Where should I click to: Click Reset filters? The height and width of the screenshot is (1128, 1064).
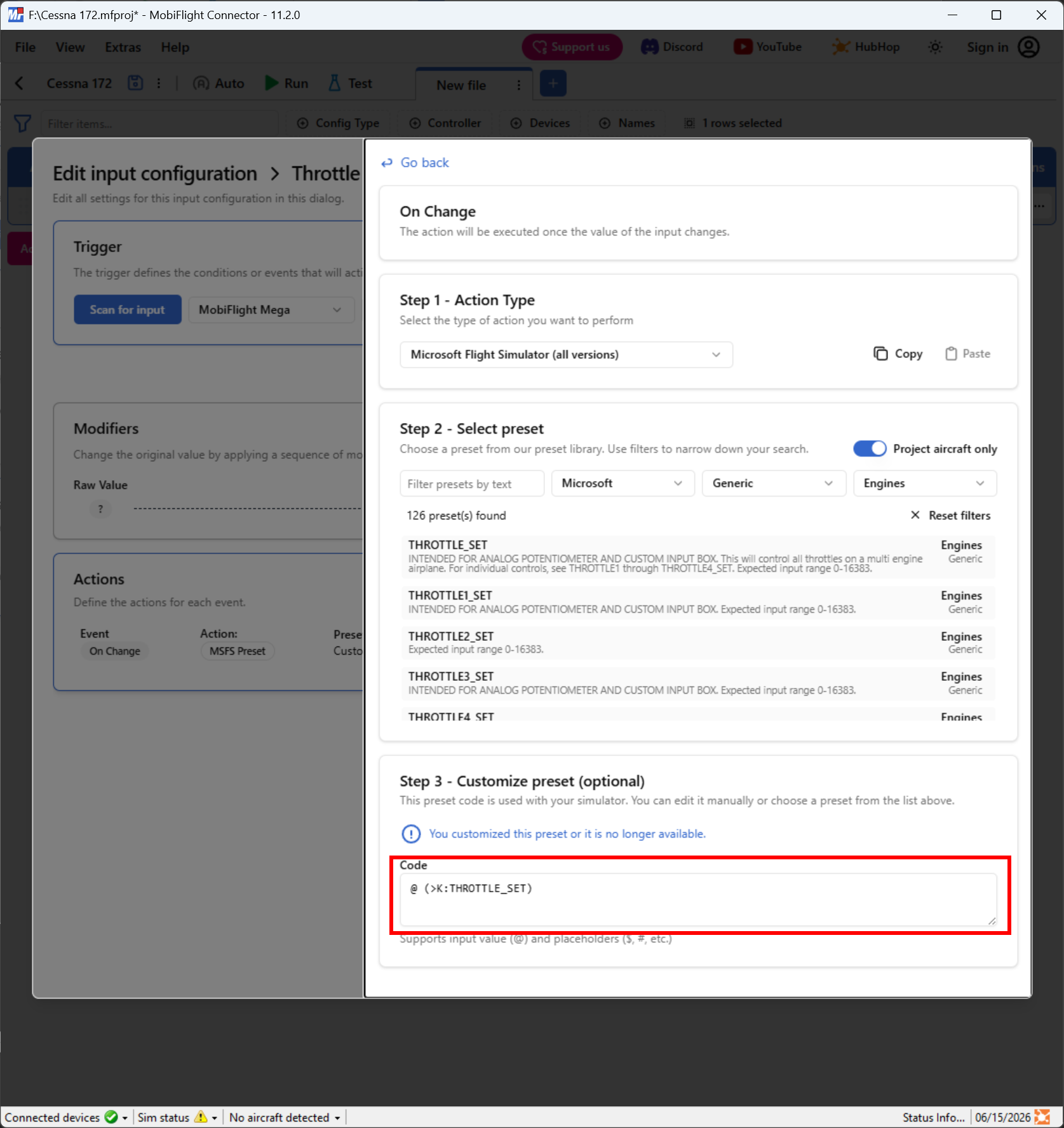[x=950, y=515]
